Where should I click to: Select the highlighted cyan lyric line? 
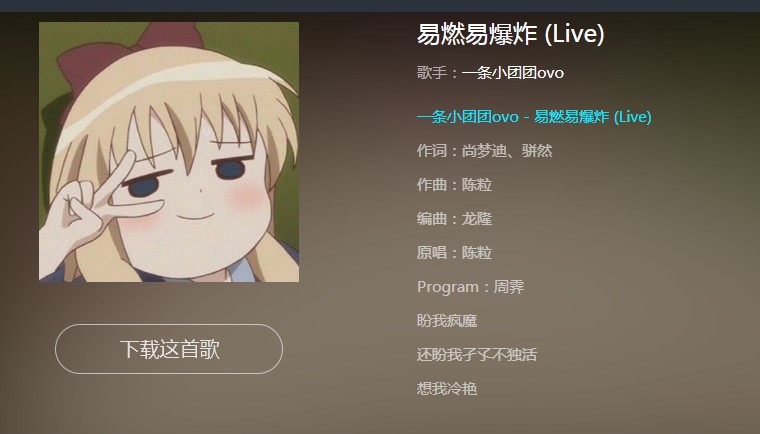[534, 117]
